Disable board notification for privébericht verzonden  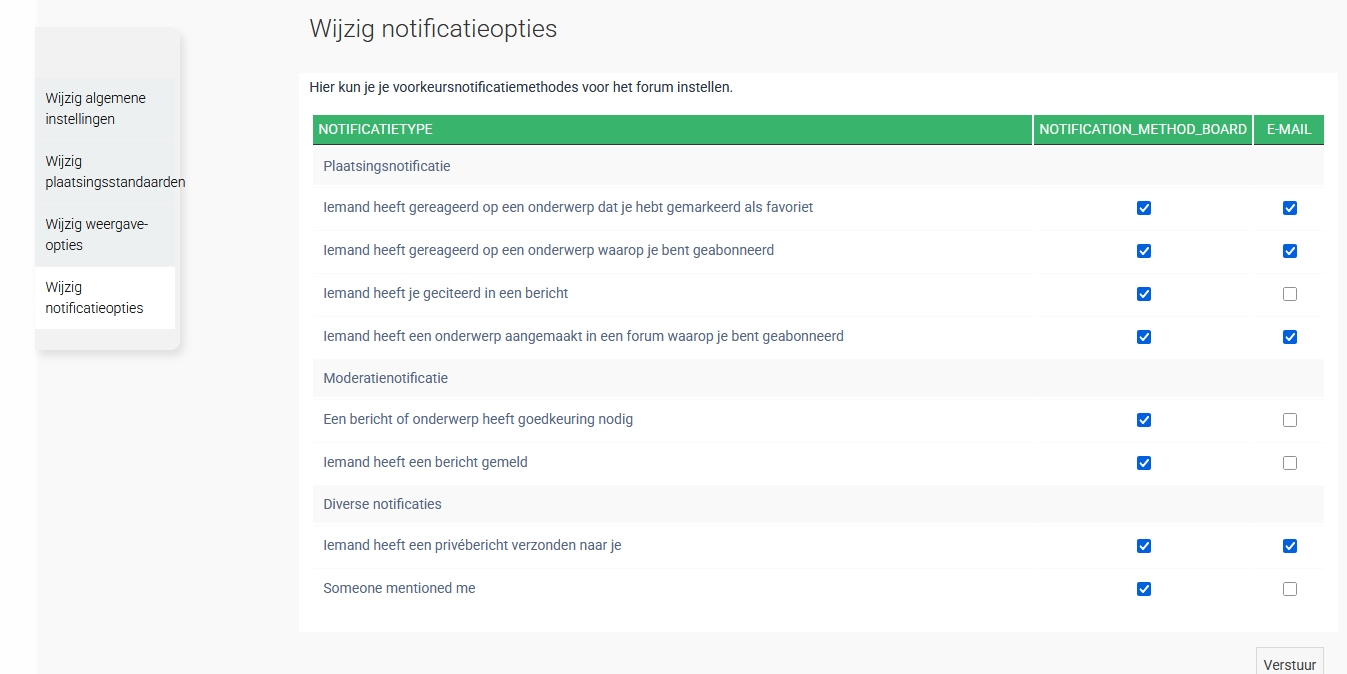tap(1144, 546)
